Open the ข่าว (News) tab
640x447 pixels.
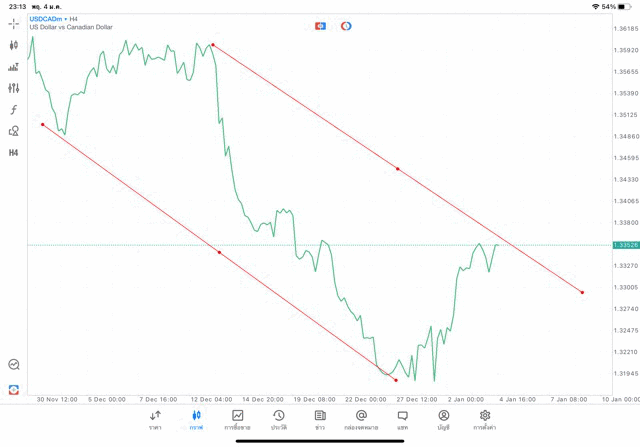320,419
